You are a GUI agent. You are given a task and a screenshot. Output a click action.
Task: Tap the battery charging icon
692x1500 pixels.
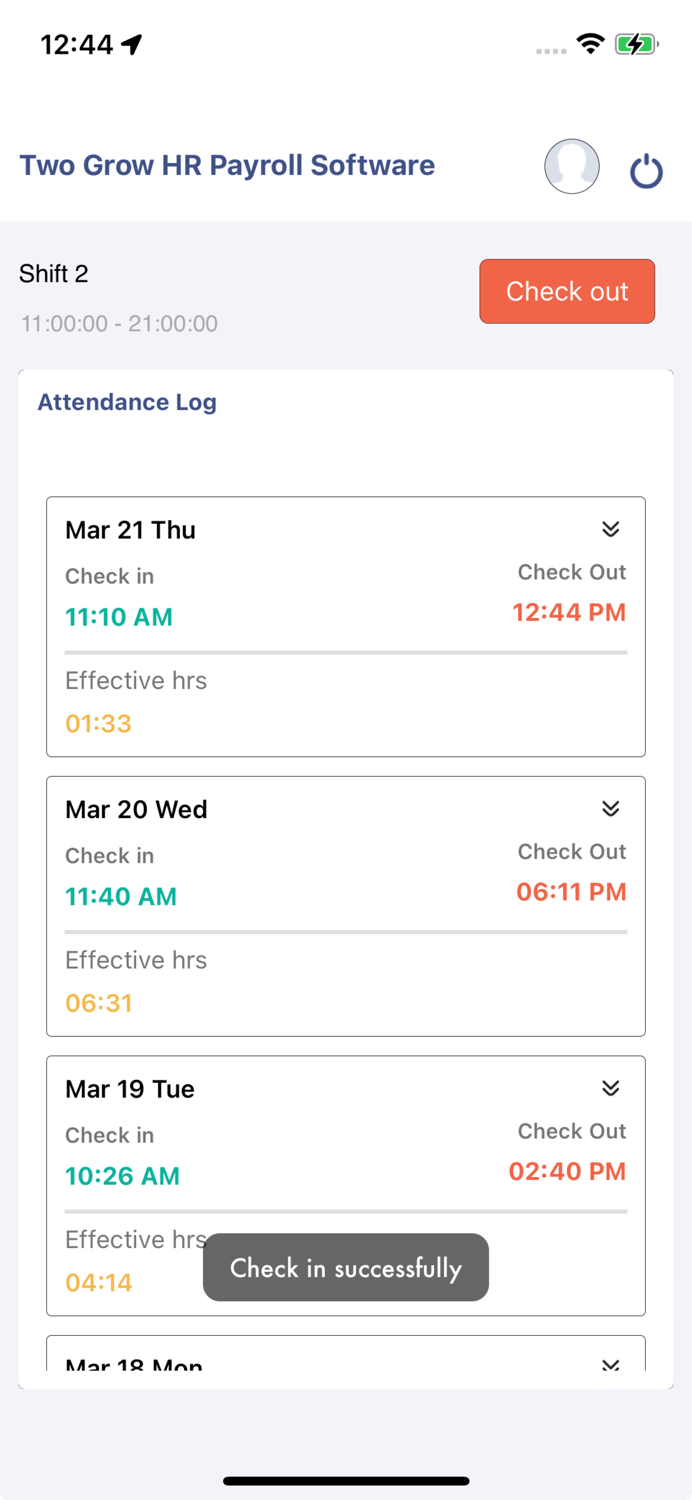tap(636, 44)
